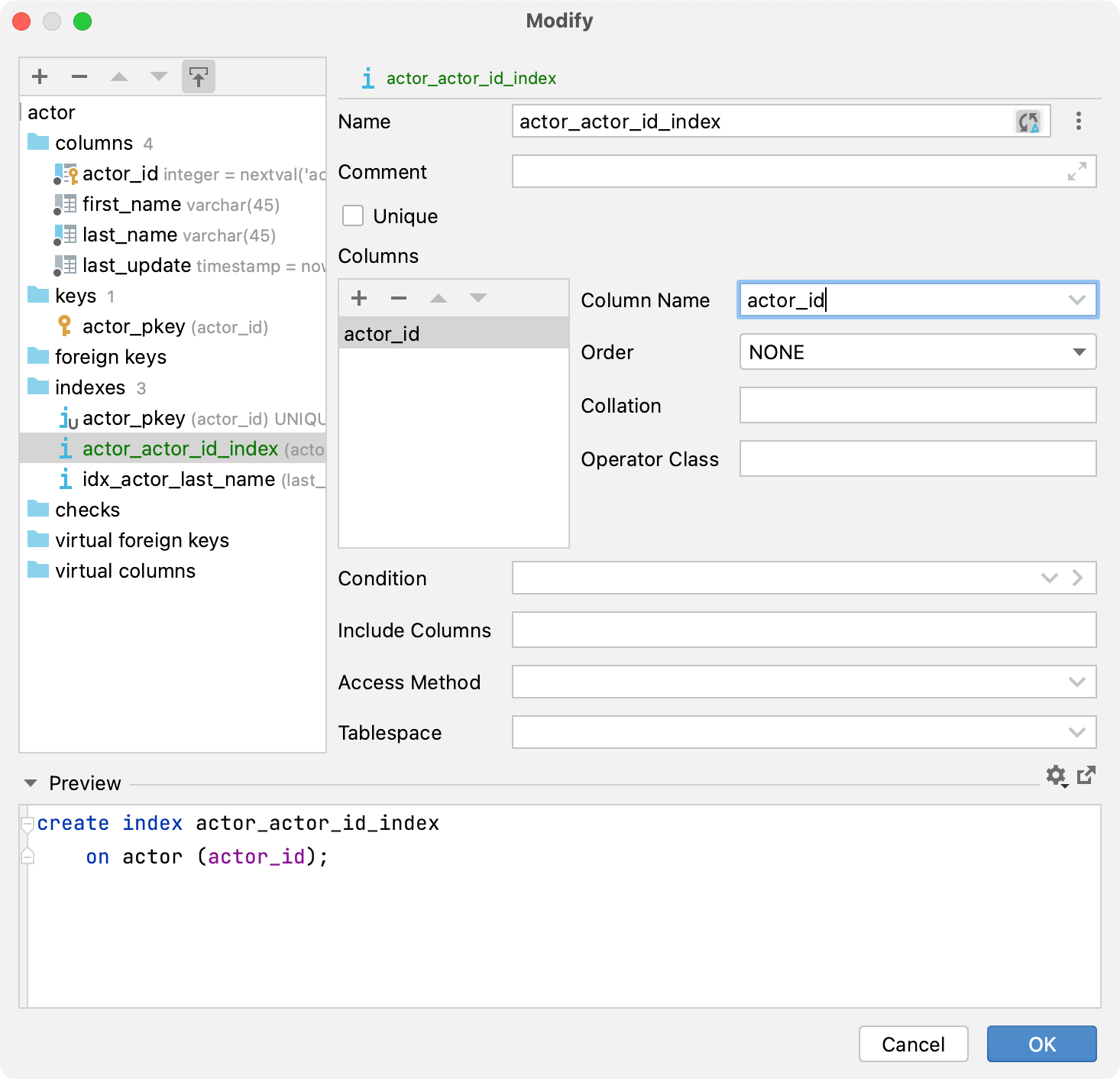
Task: Open the Access Method dropdown
Action: tap(1076, 682)
